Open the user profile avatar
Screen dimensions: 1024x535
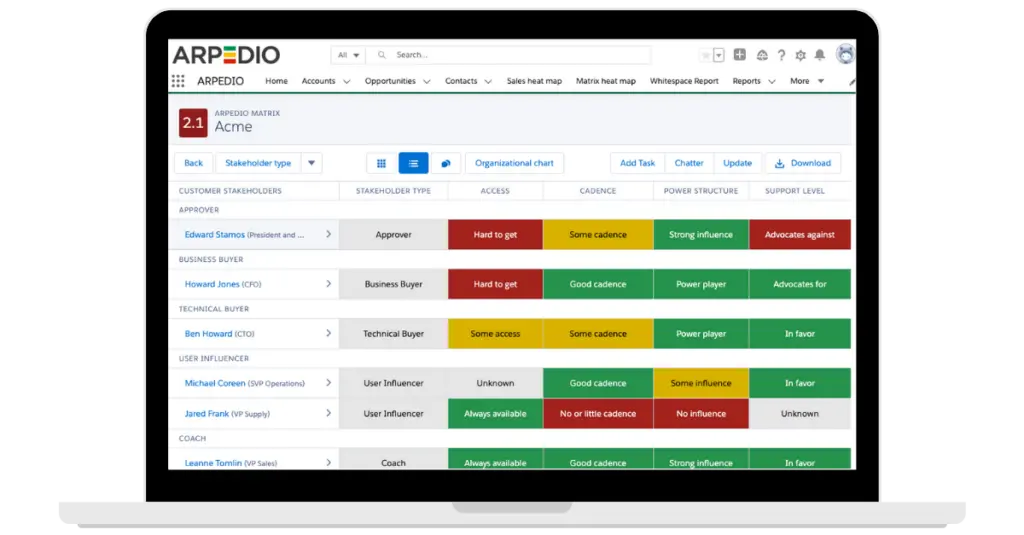click(x=846, y=54)
